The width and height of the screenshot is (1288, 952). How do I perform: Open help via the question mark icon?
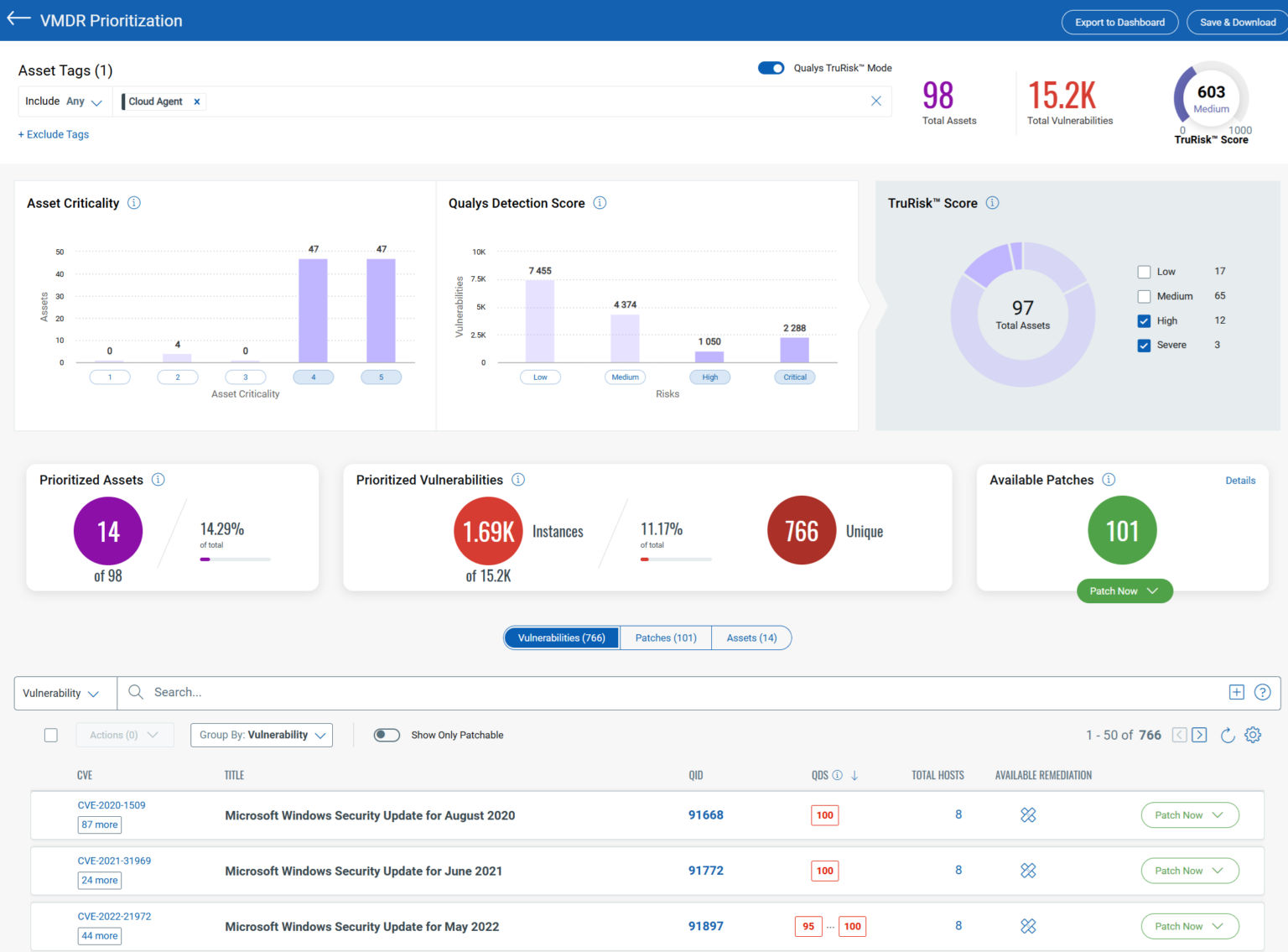pos(1263,692)
